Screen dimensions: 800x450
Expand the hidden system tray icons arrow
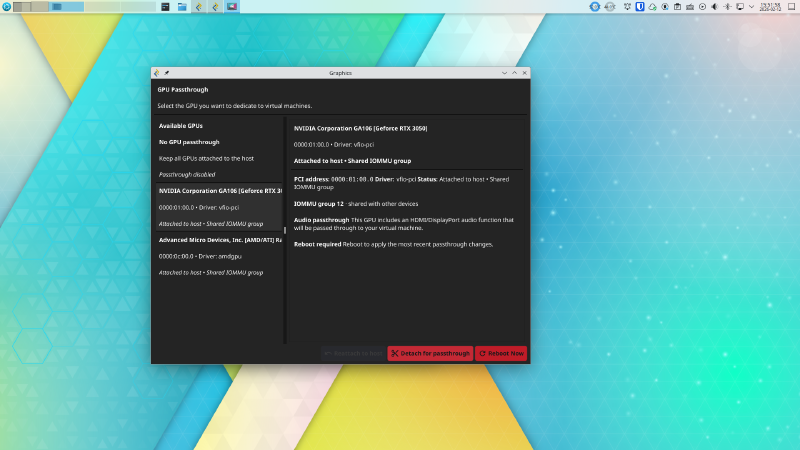[752, 6]
